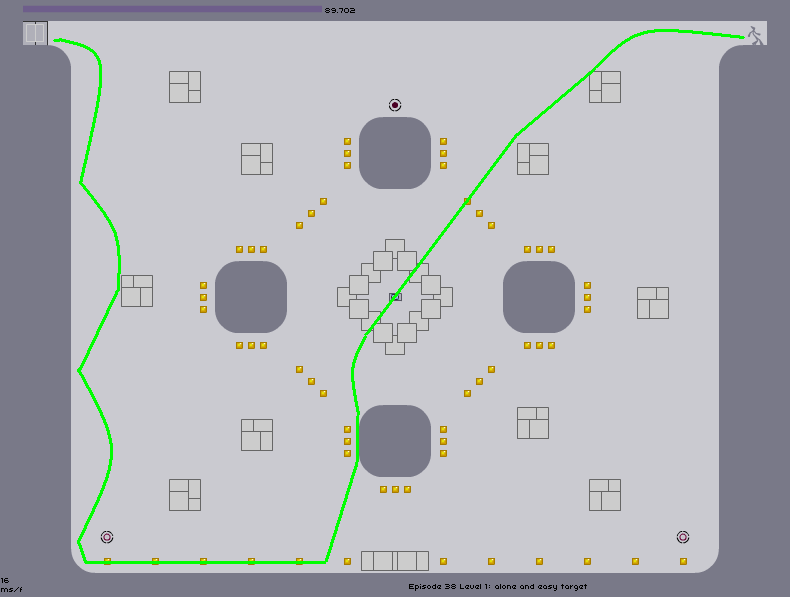
Task: Click the mine in the bottom-right corner
Action: [x=683, y=537]
